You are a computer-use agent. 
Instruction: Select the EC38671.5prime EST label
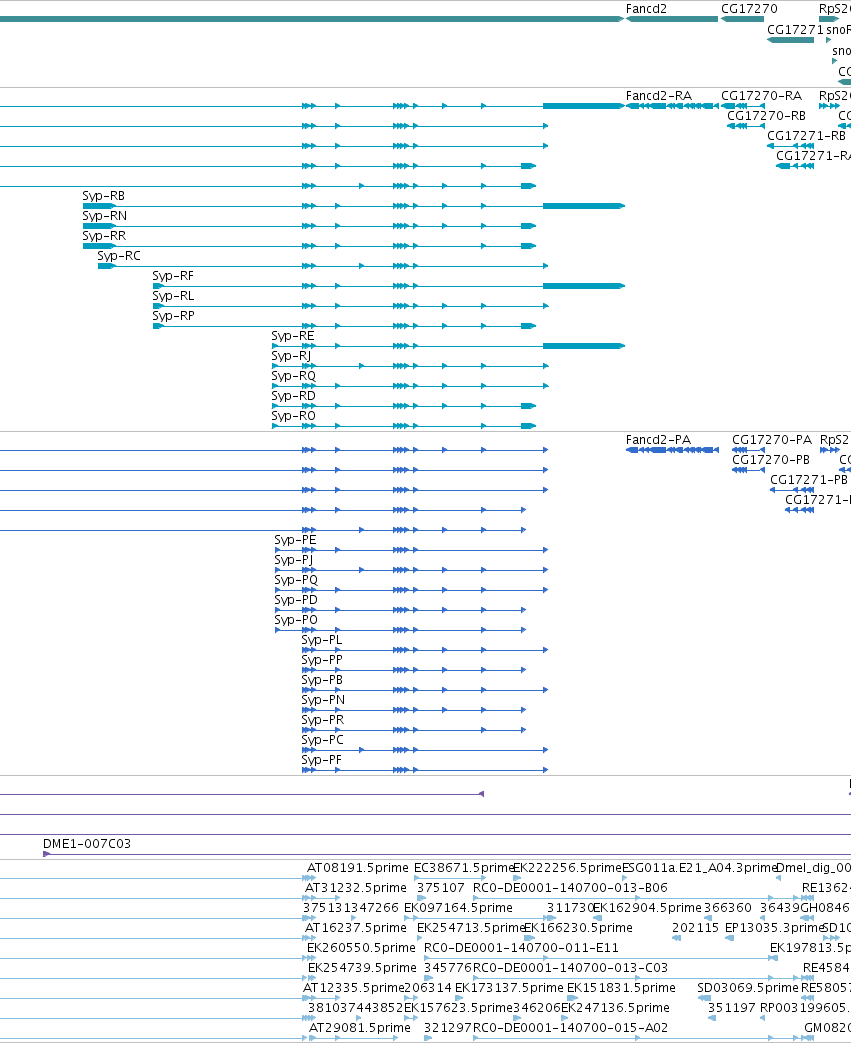[x=464, y=867]
